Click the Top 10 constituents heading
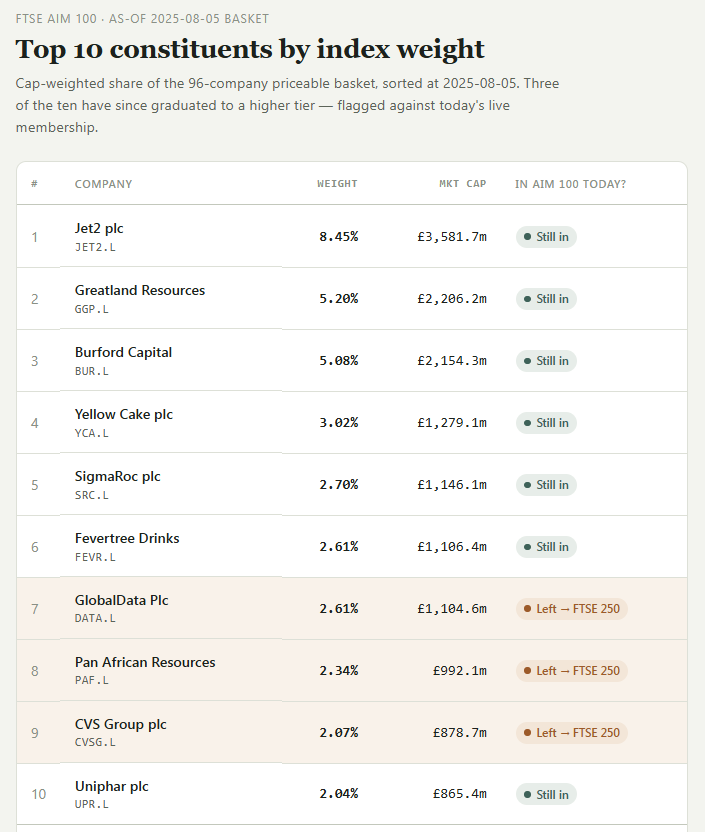Image resolution: width=705 pixels, height=832 pixels. 250,50
